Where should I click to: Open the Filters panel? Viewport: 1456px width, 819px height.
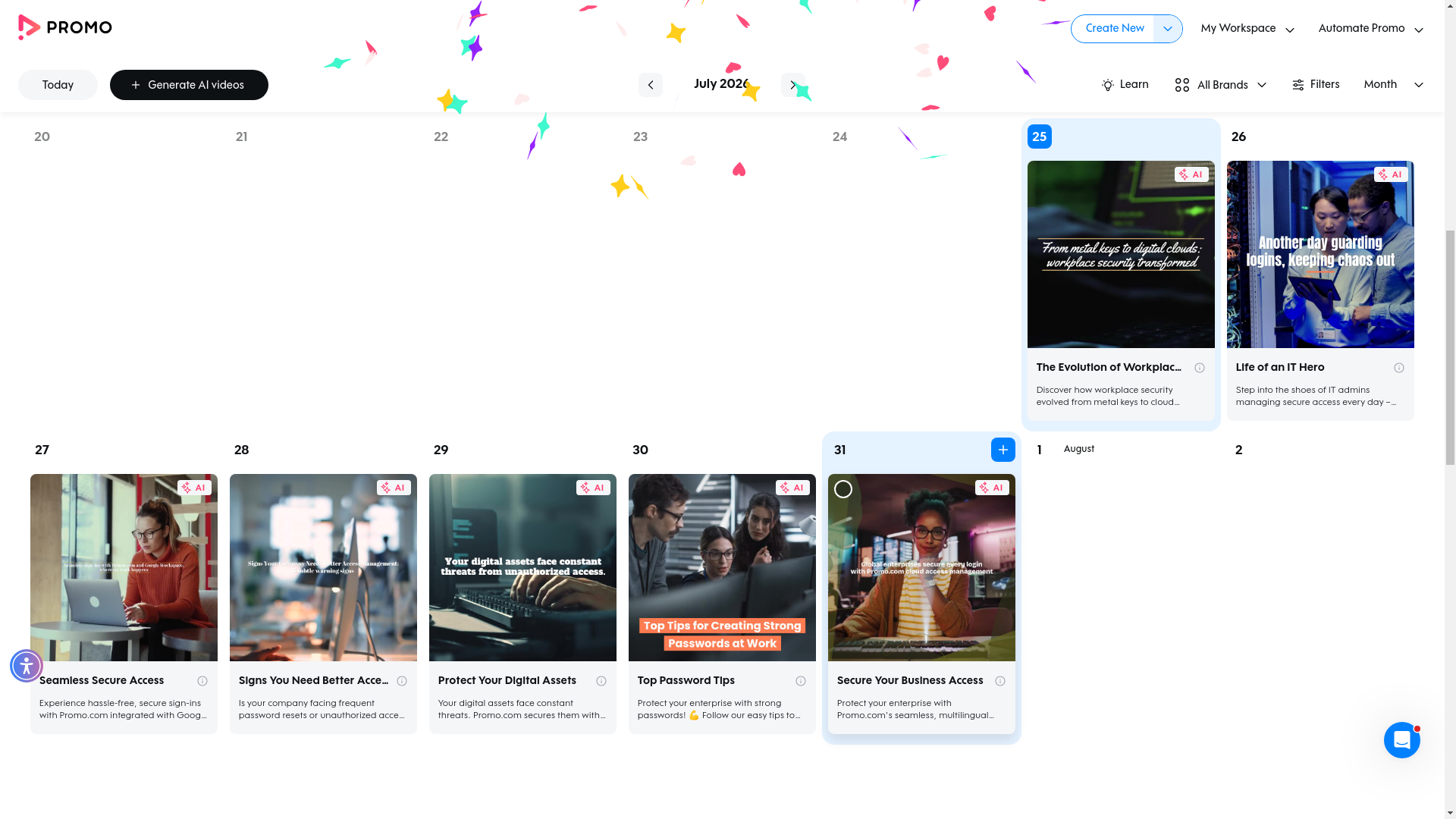1316,85
